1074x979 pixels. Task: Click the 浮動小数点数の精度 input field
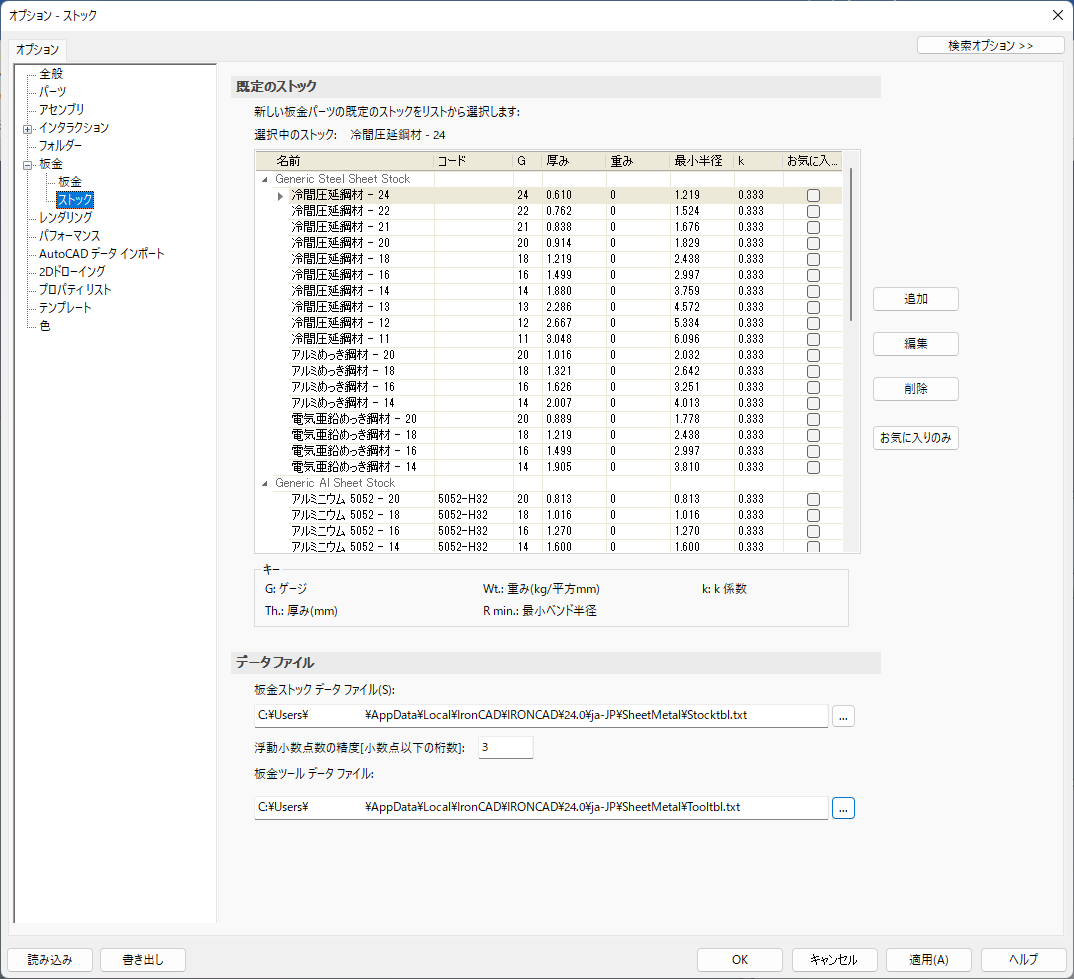[x=505, y=748]
